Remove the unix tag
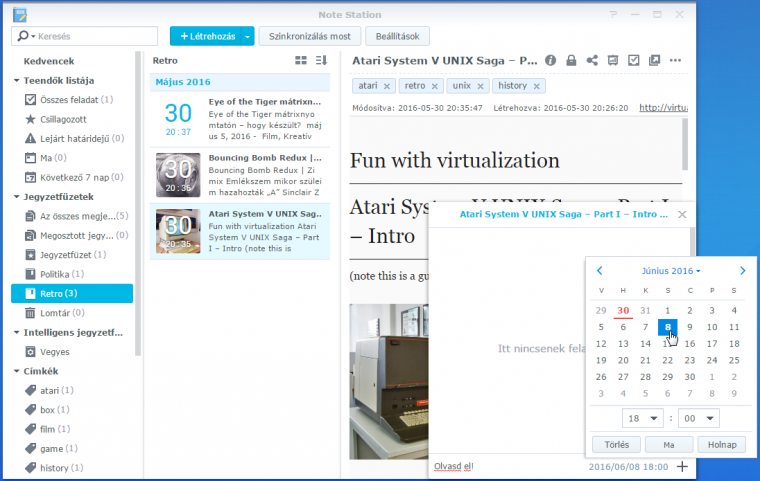 click(x=480, y=86)
